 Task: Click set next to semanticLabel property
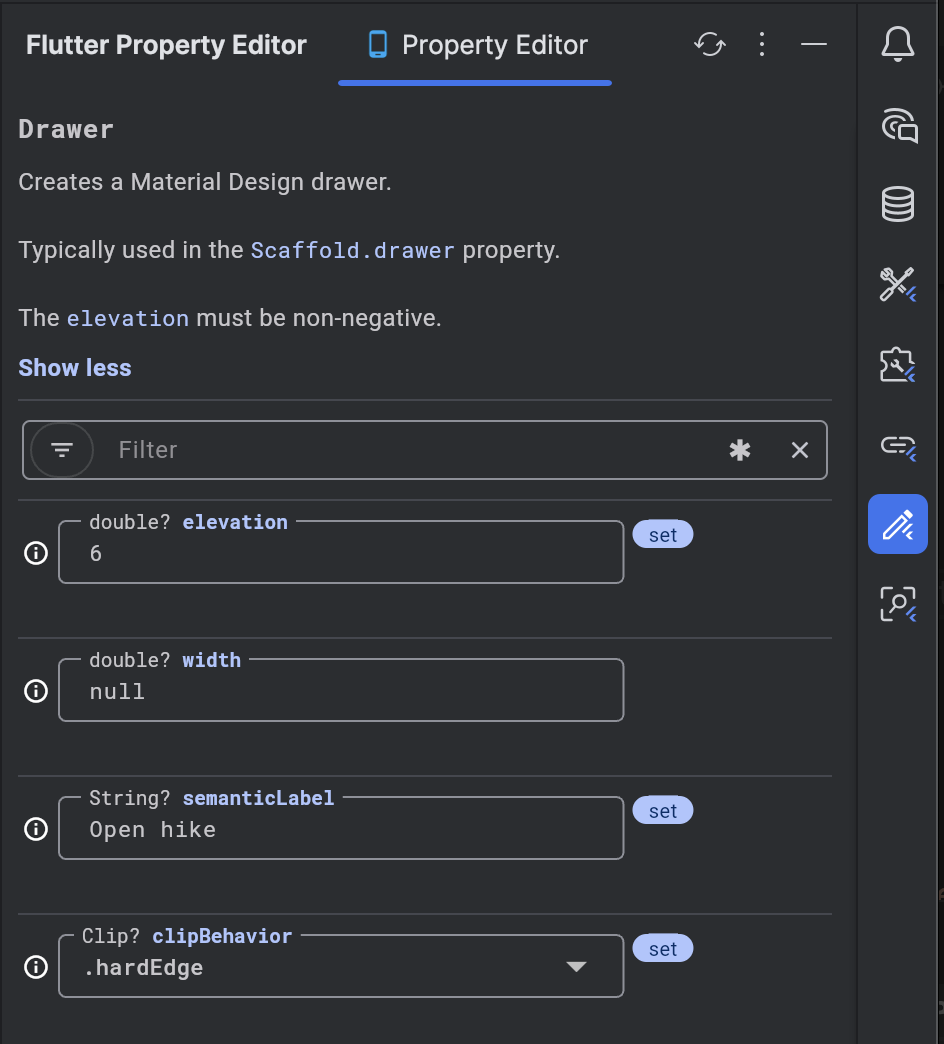[x=663, y=810]
